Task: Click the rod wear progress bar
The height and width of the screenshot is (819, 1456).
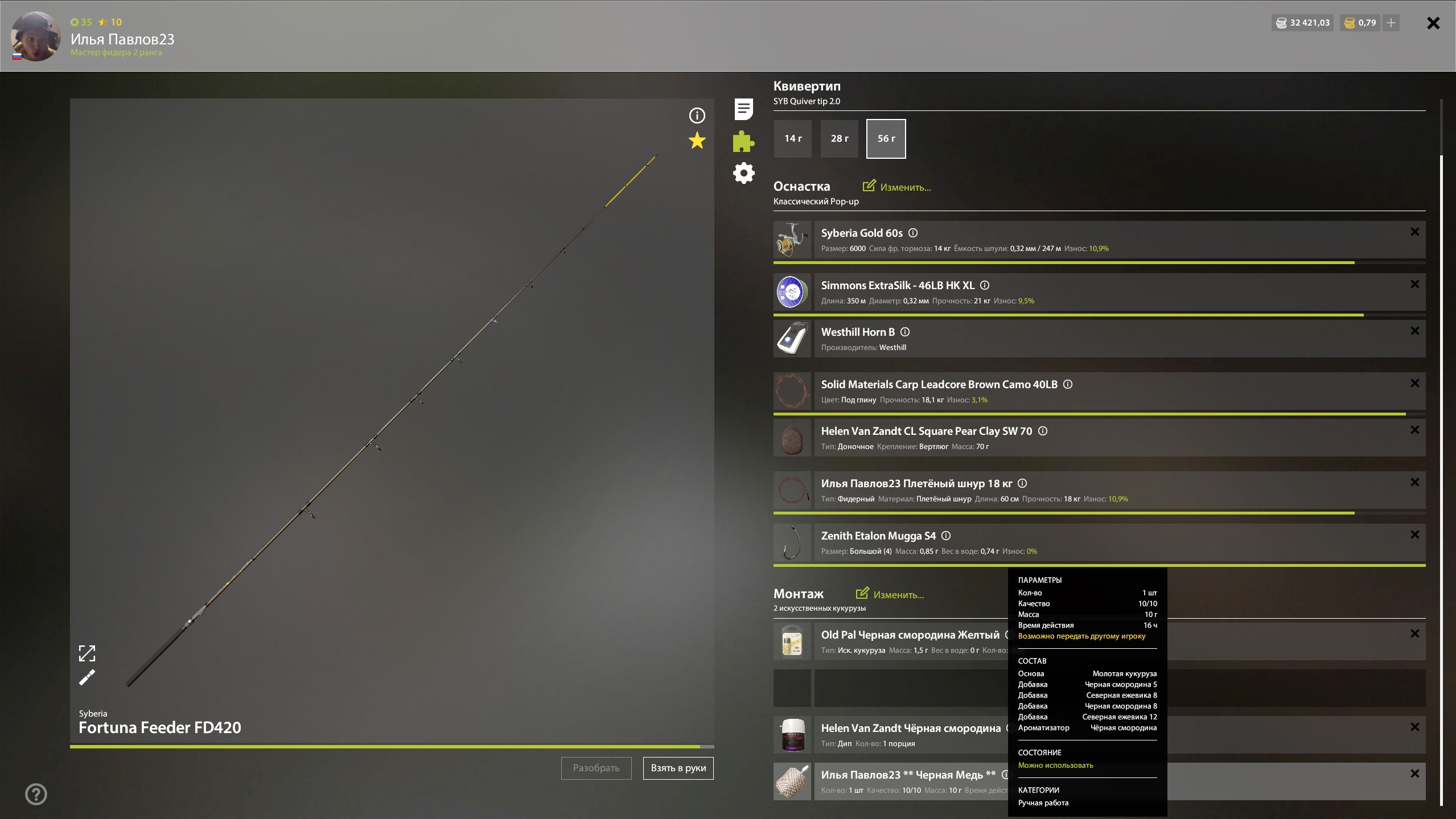Action: (x=392, y=746)
